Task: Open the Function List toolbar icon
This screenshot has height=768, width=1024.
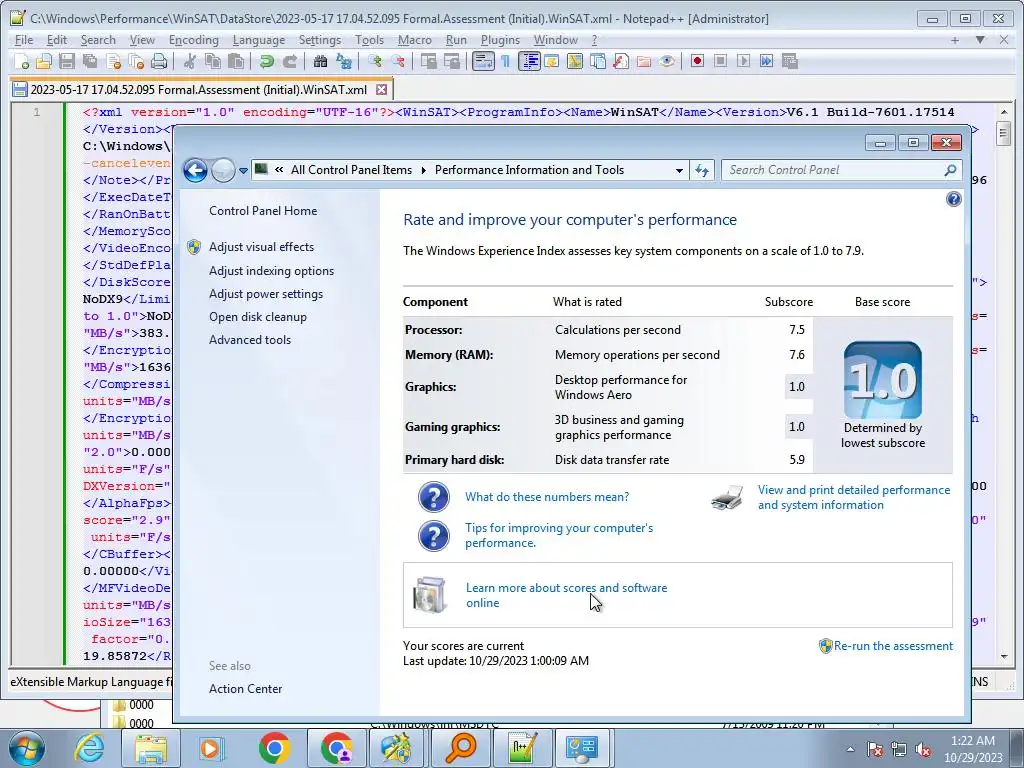Action: [620, 61]
